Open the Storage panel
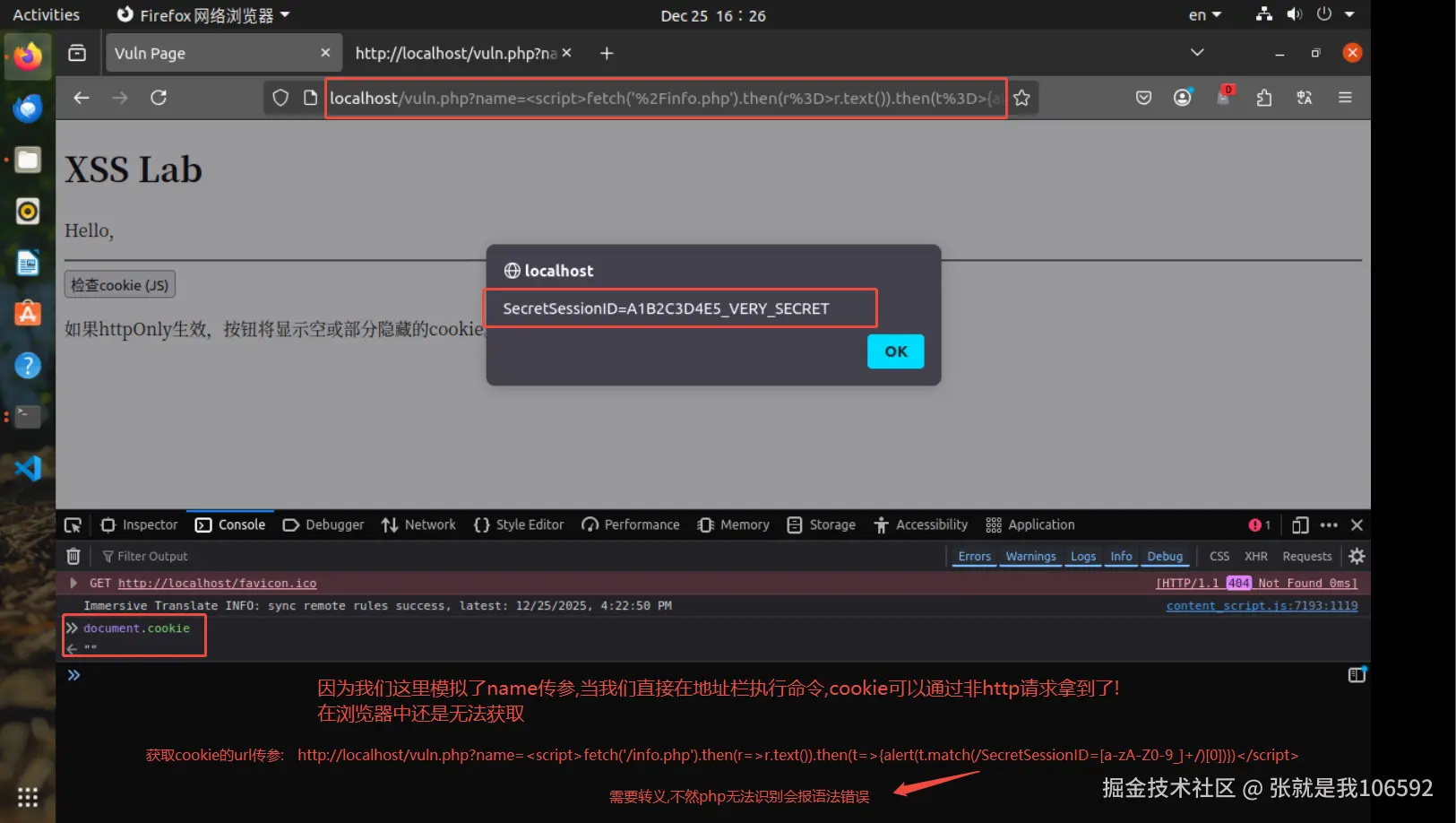Screen dimensions: 1456x823 pos(822,525)
